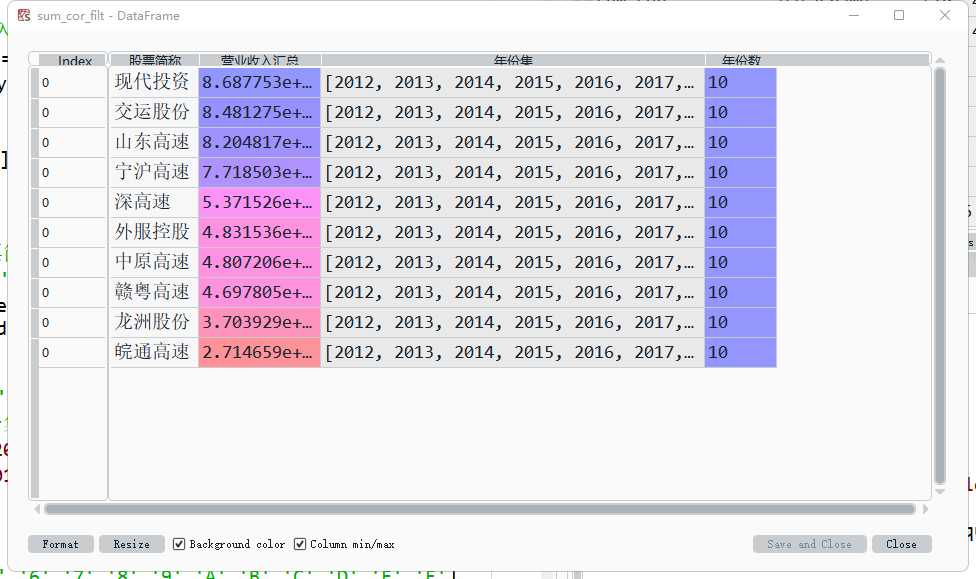
Task: Select the 3.703929e+ revenue cell
Action: click(x=260, y=322)
